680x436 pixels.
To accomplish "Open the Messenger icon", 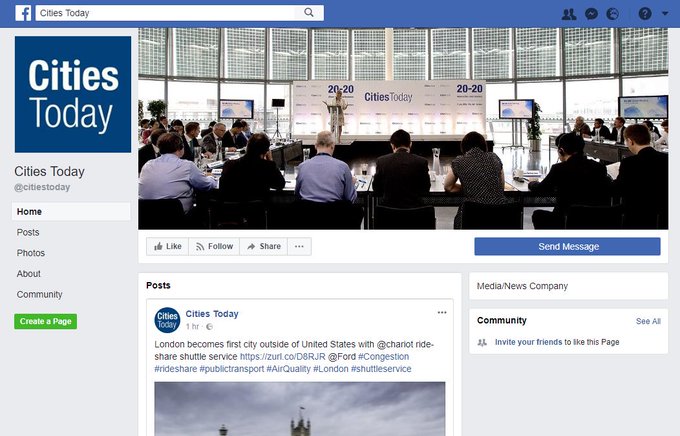I will (x=592, y=14).
